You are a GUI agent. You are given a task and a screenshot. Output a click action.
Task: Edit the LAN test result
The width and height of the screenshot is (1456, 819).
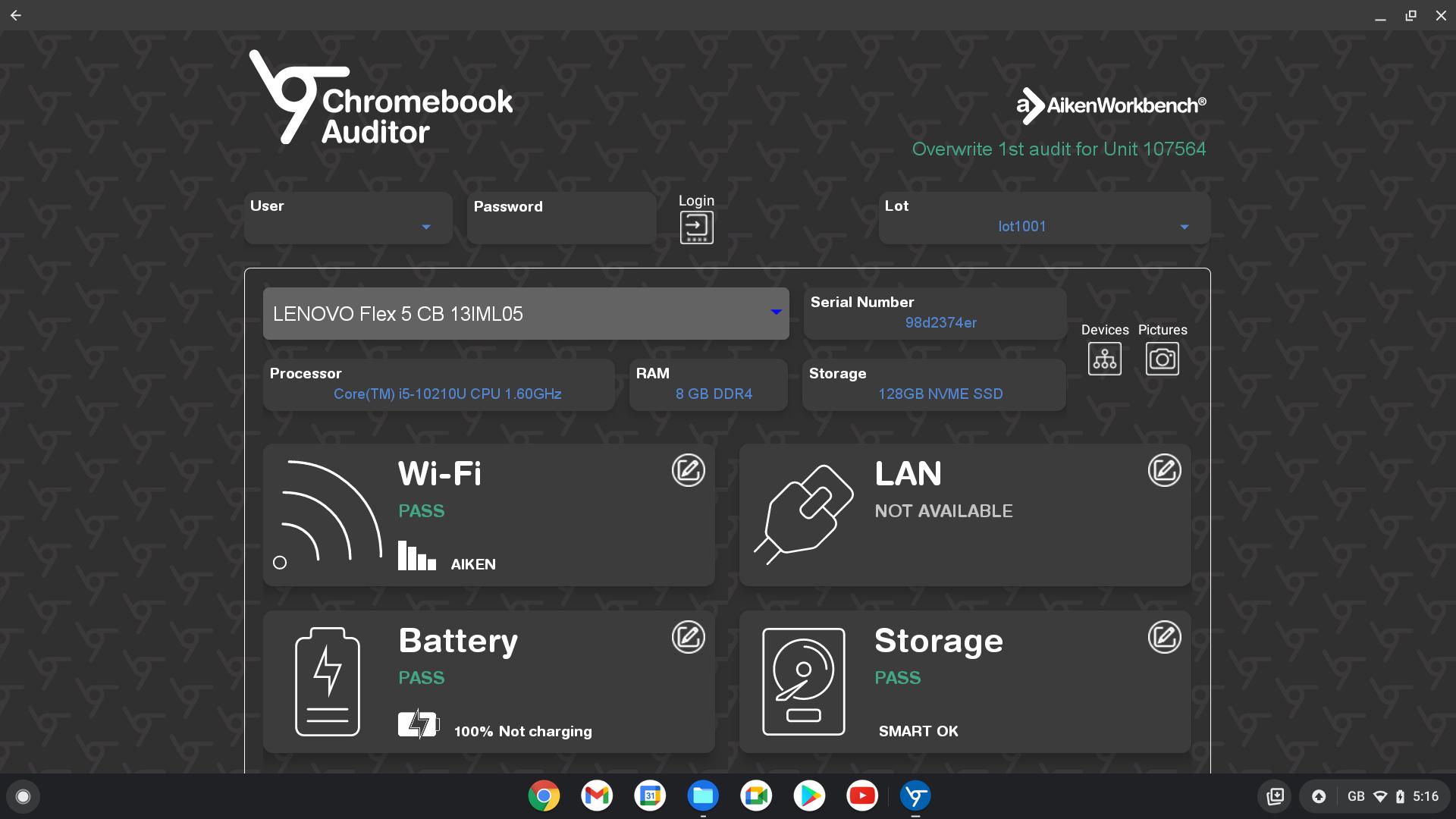point(1164,470)
